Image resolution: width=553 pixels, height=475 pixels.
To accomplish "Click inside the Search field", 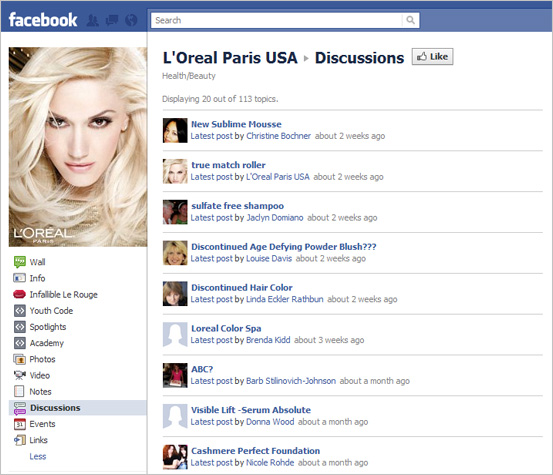I will pos(276,20).
